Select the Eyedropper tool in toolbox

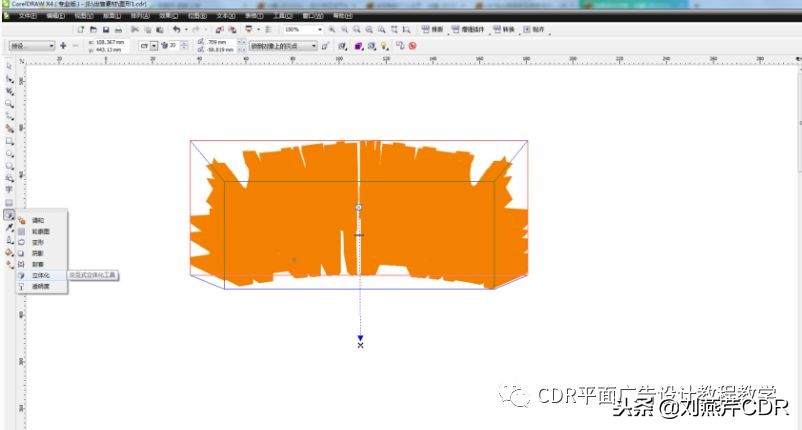tap(9, 228)
